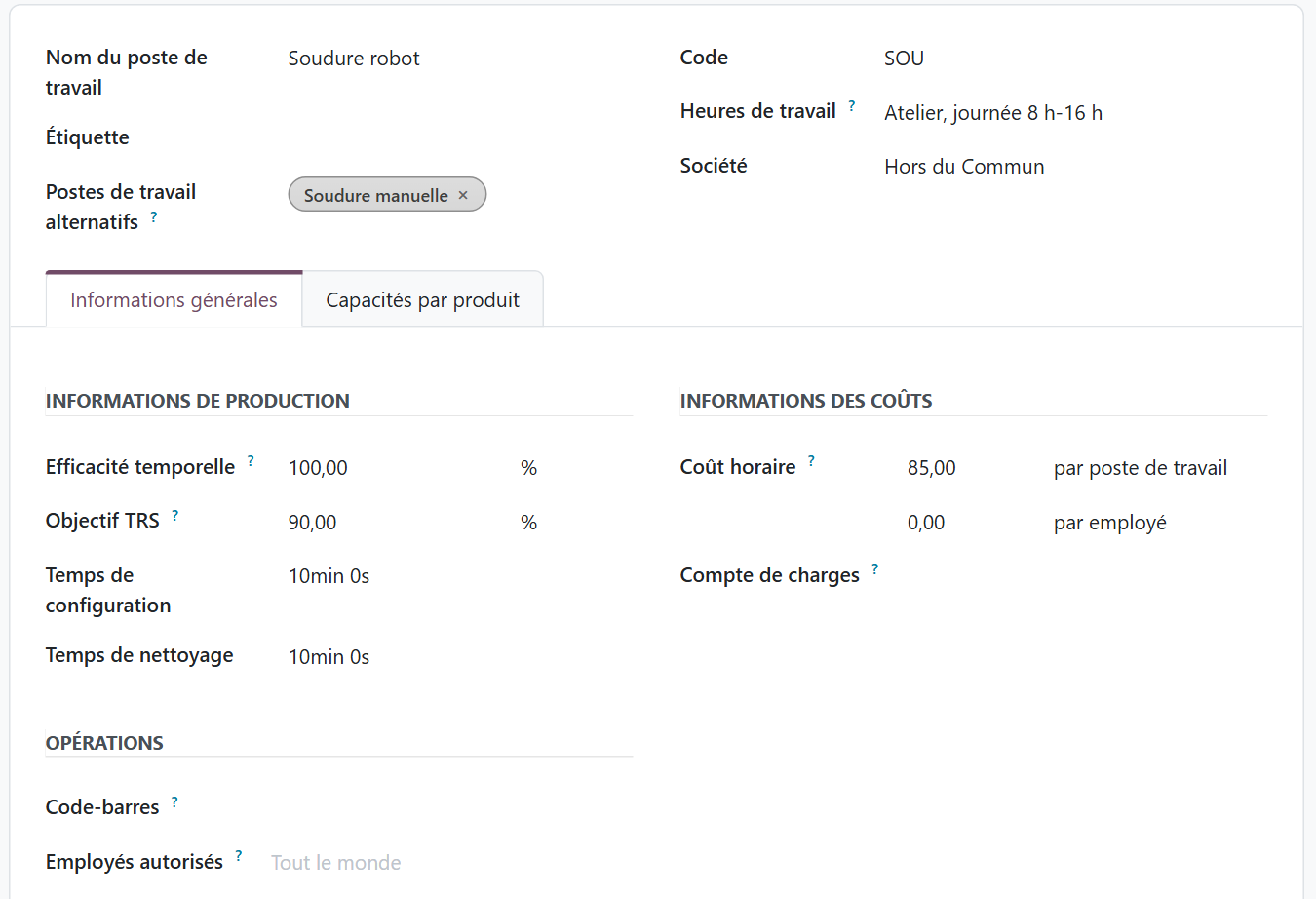Click the Opérations section heading
Screen dimensions: 1316x899
point(104,743)
